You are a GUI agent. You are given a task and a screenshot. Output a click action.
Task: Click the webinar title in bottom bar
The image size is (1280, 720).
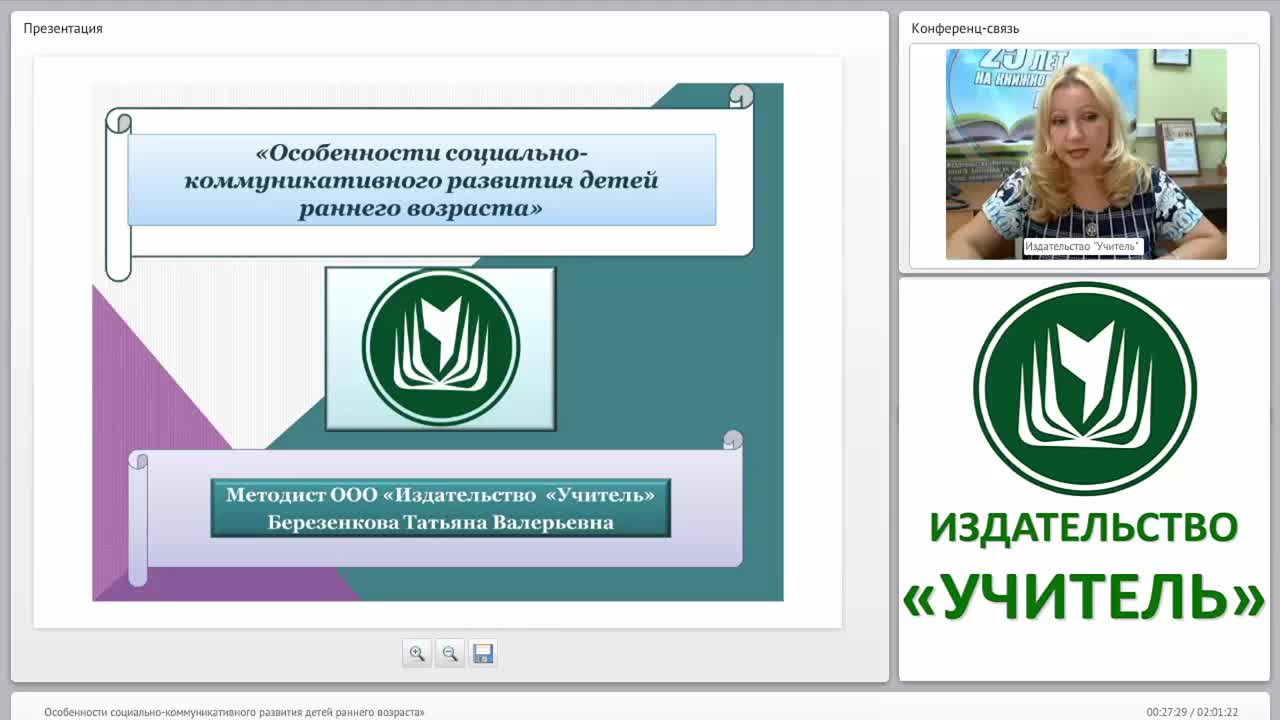(234, 712)
